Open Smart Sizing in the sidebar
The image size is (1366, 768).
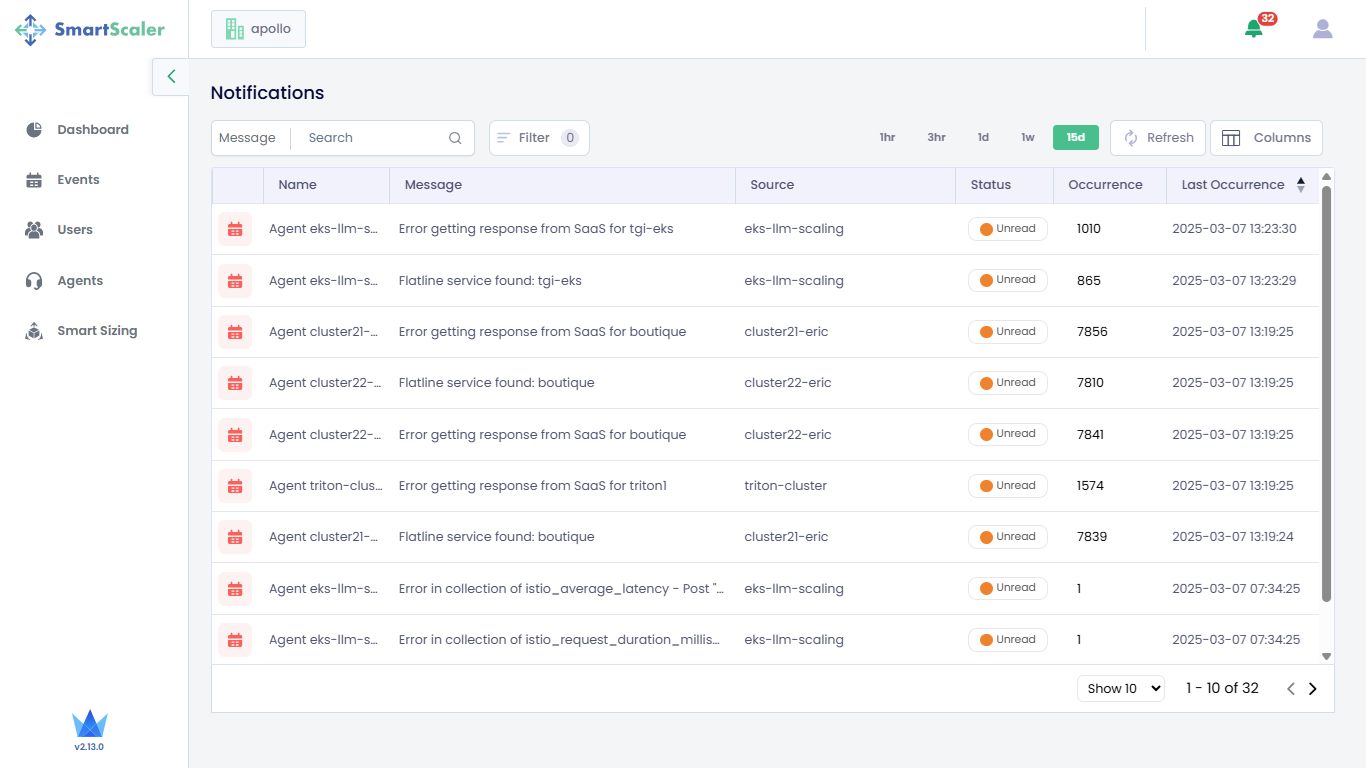97,331
